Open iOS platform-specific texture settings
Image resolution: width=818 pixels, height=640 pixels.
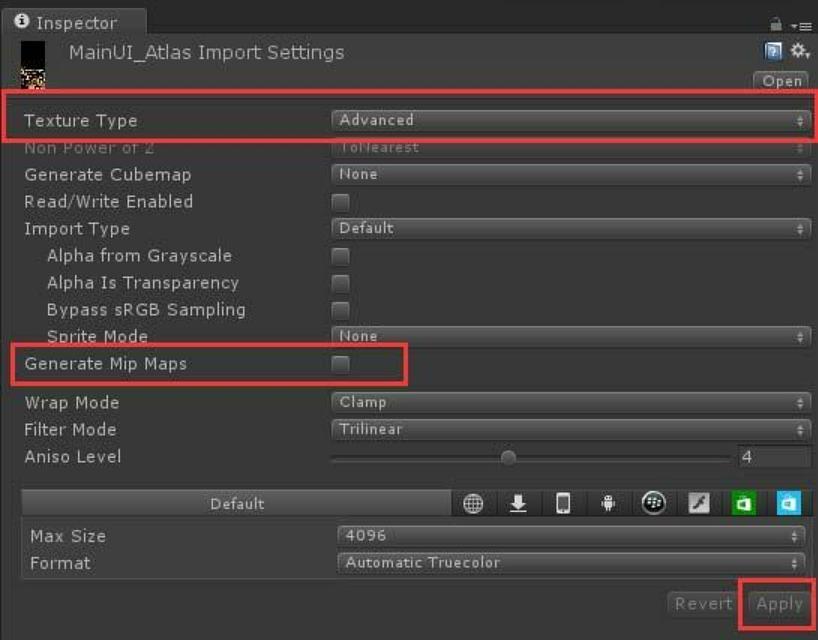coord(563,504)
